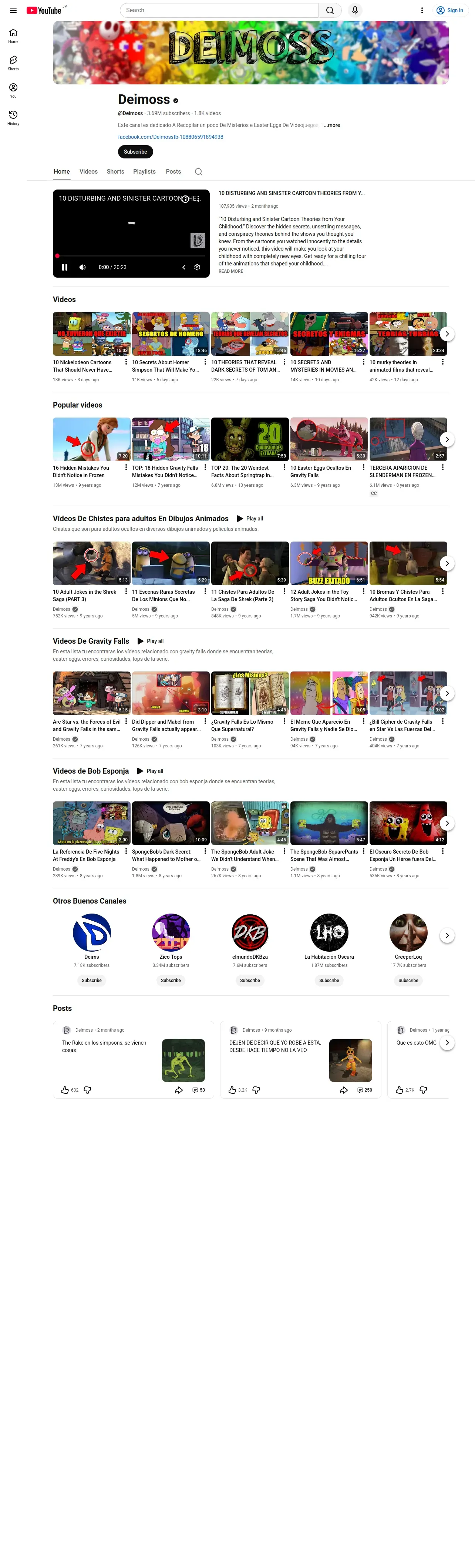Collapse featured player controls chevron
The image size is (475, 1568).
184,267
